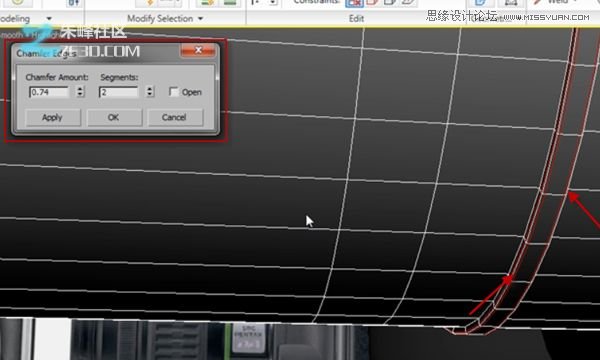Increase Segments with spinner up arrow

(x=150, y=89)
